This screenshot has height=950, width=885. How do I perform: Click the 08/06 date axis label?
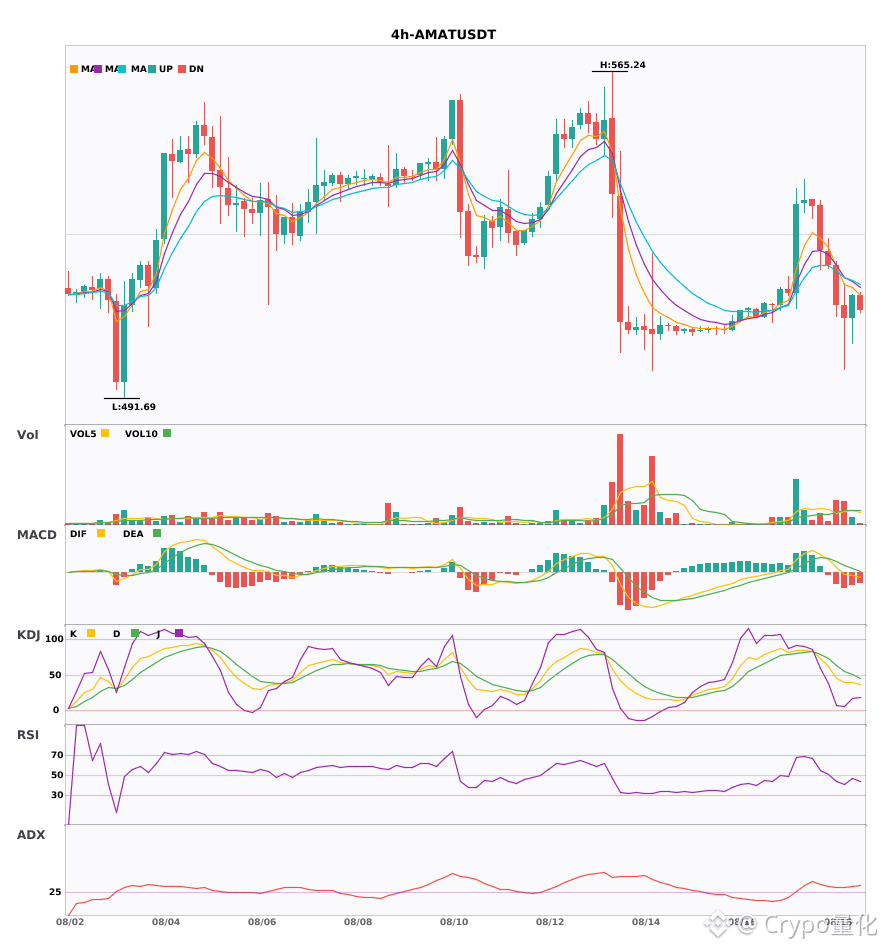(262, 922)
